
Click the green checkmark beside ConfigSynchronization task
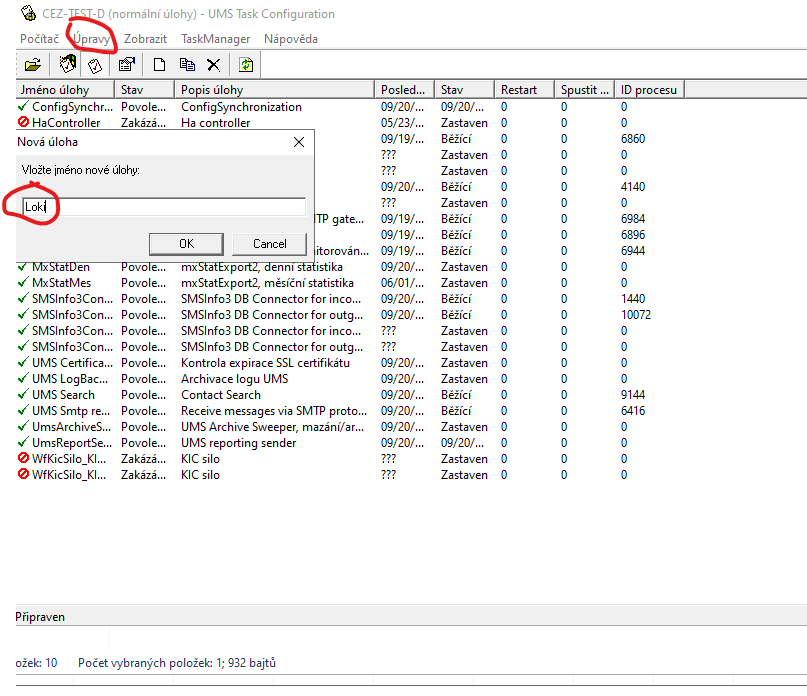click(23, 107)
